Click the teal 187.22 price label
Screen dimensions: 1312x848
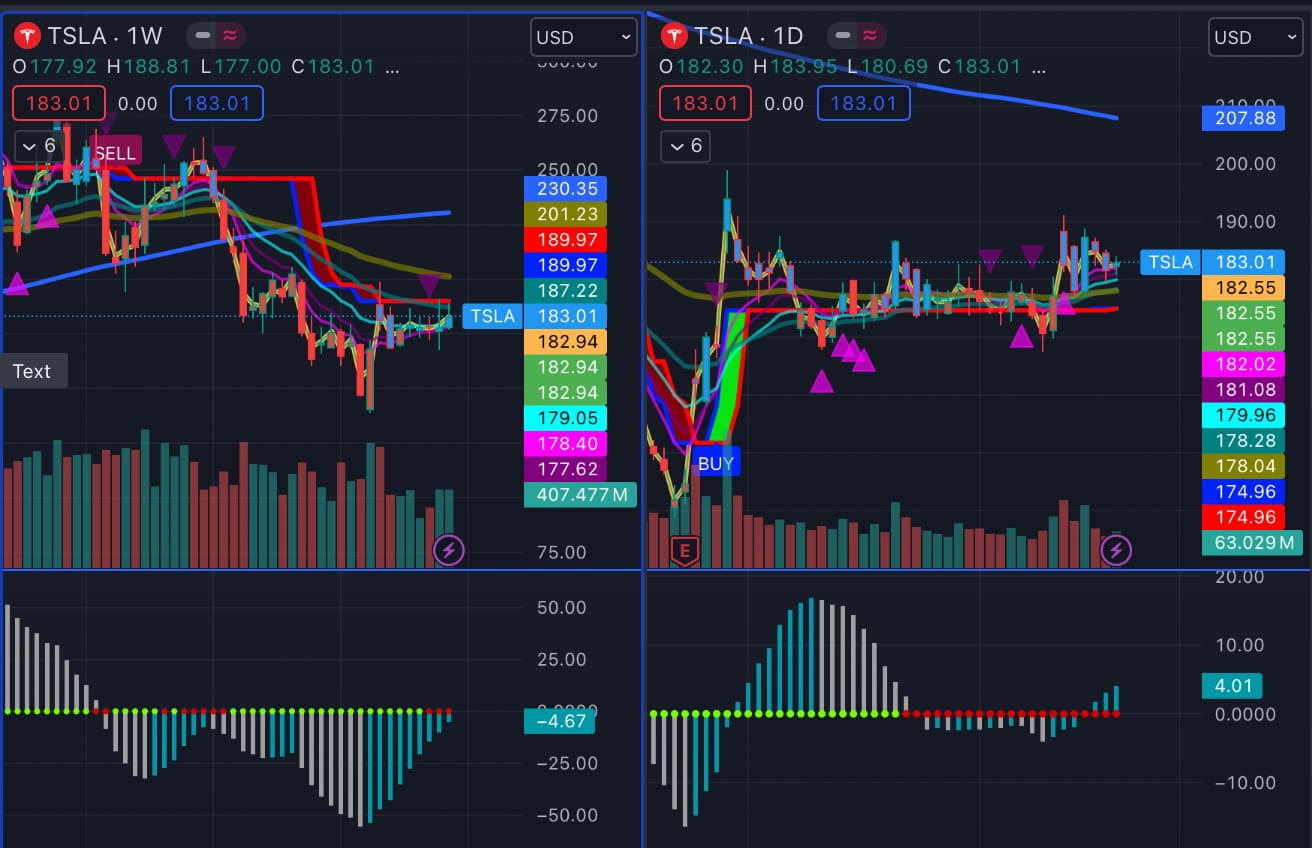(x=565, y=290)
